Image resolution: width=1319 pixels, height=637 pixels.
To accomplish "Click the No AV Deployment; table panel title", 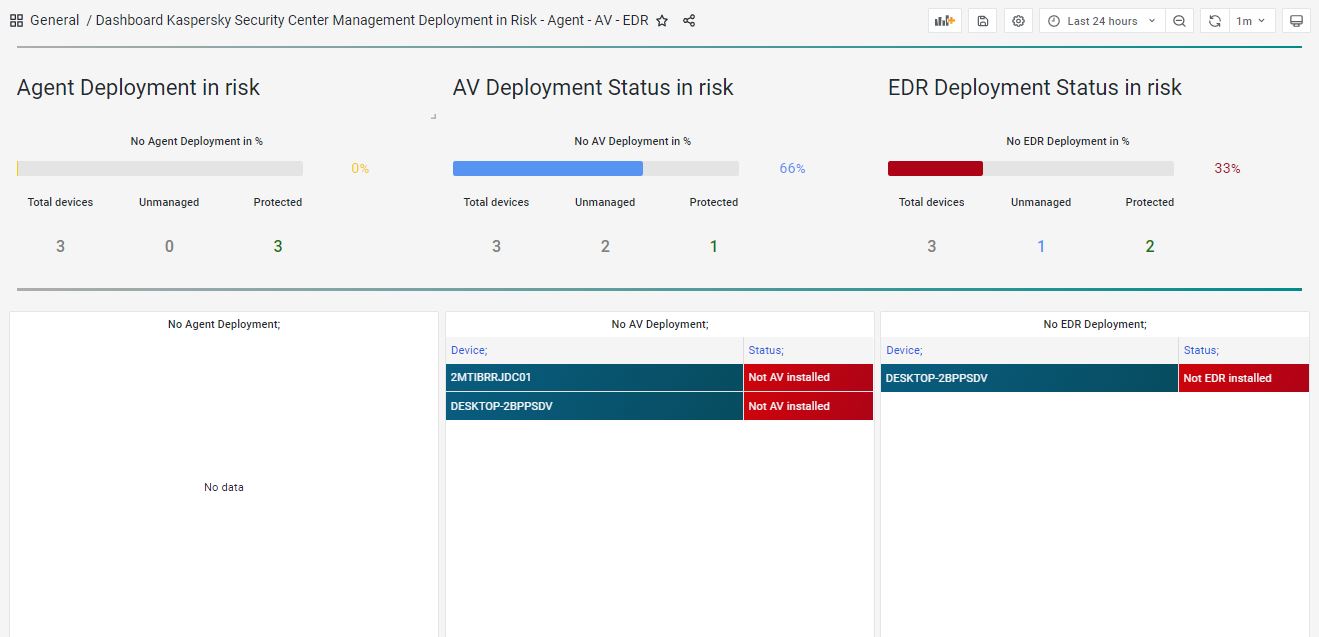I will click(x=660, y=324).
